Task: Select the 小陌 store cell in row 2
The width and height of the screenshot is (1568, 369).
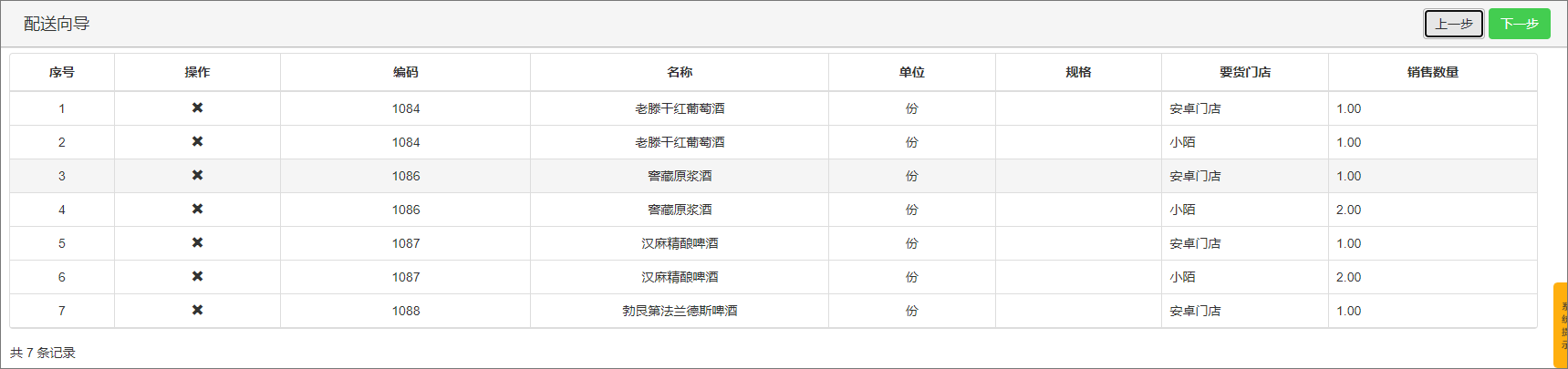Action: pos(1183,142)
